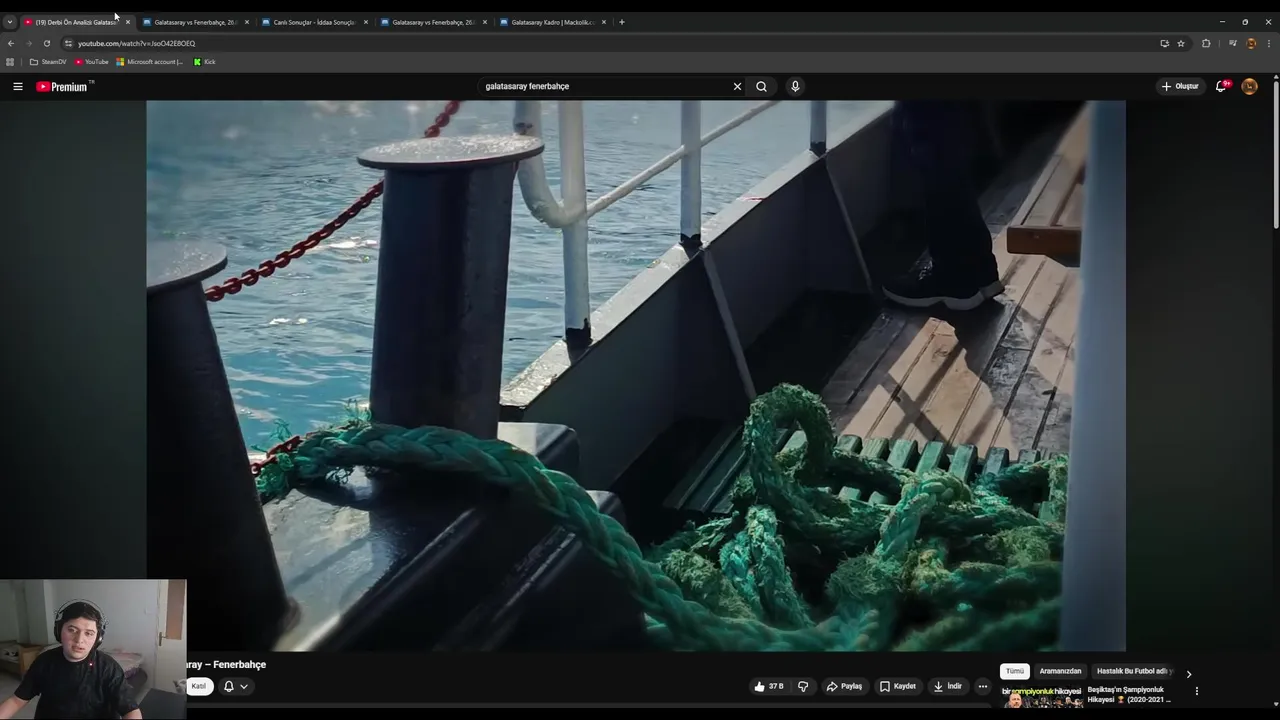Open Chrome media controls icon

[1233, 43]
